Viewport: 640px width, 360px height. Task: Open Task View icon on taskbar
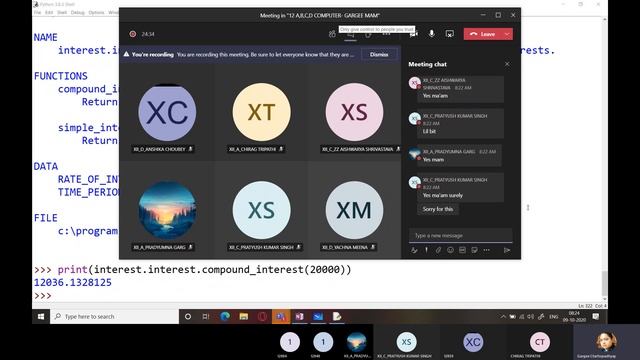(x=206, y=316)
